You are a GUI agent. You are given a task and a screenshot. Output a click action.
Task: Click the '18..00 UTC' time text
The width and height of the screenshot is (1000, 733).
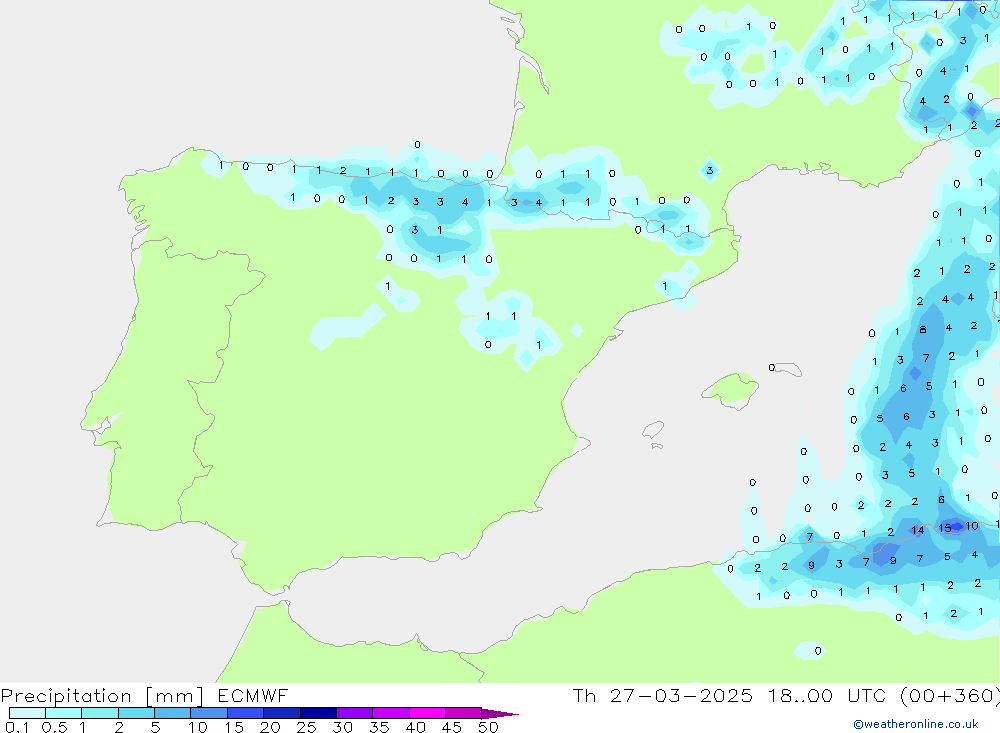[x=827, y=695]
